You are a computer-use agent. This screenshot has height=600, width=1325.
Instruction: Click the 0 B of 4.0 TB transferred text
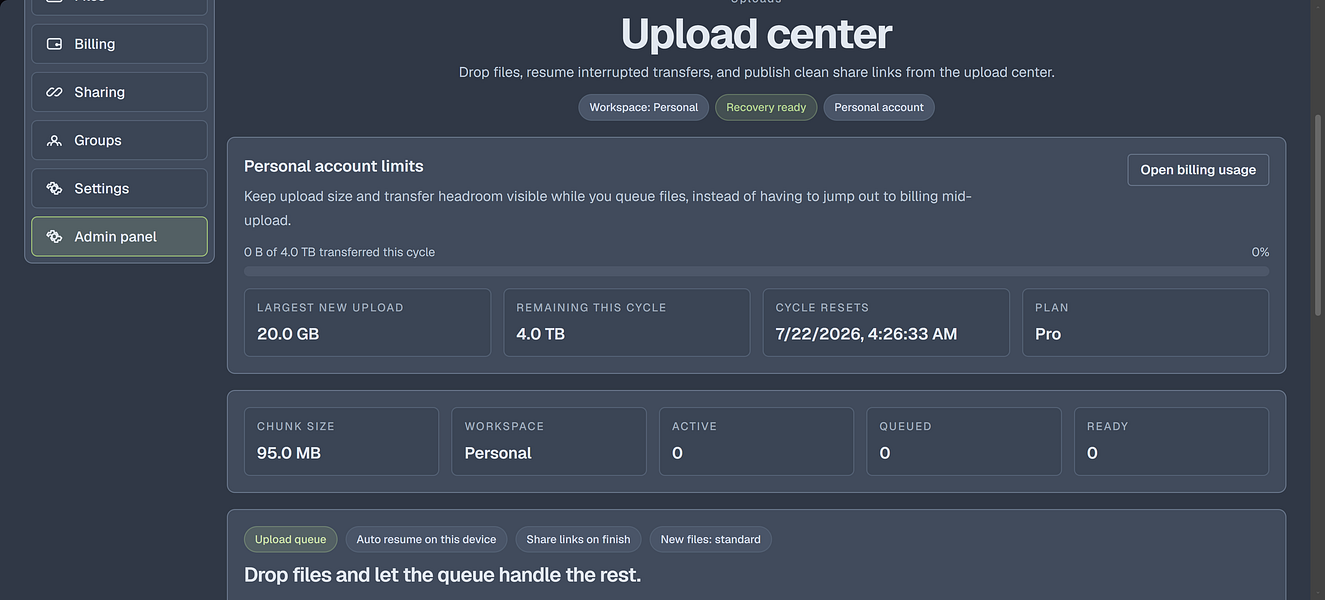[340, 252]
